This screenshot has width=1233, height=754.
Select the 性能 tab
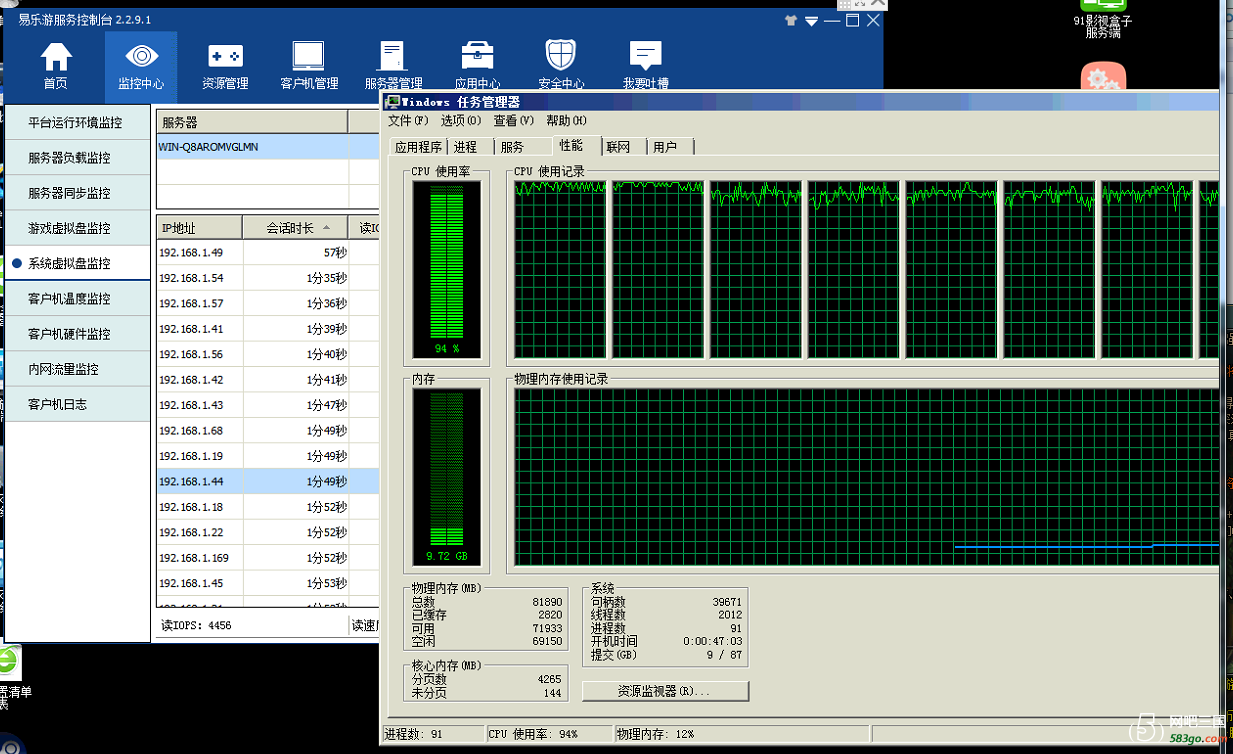(x=572, y=146)
